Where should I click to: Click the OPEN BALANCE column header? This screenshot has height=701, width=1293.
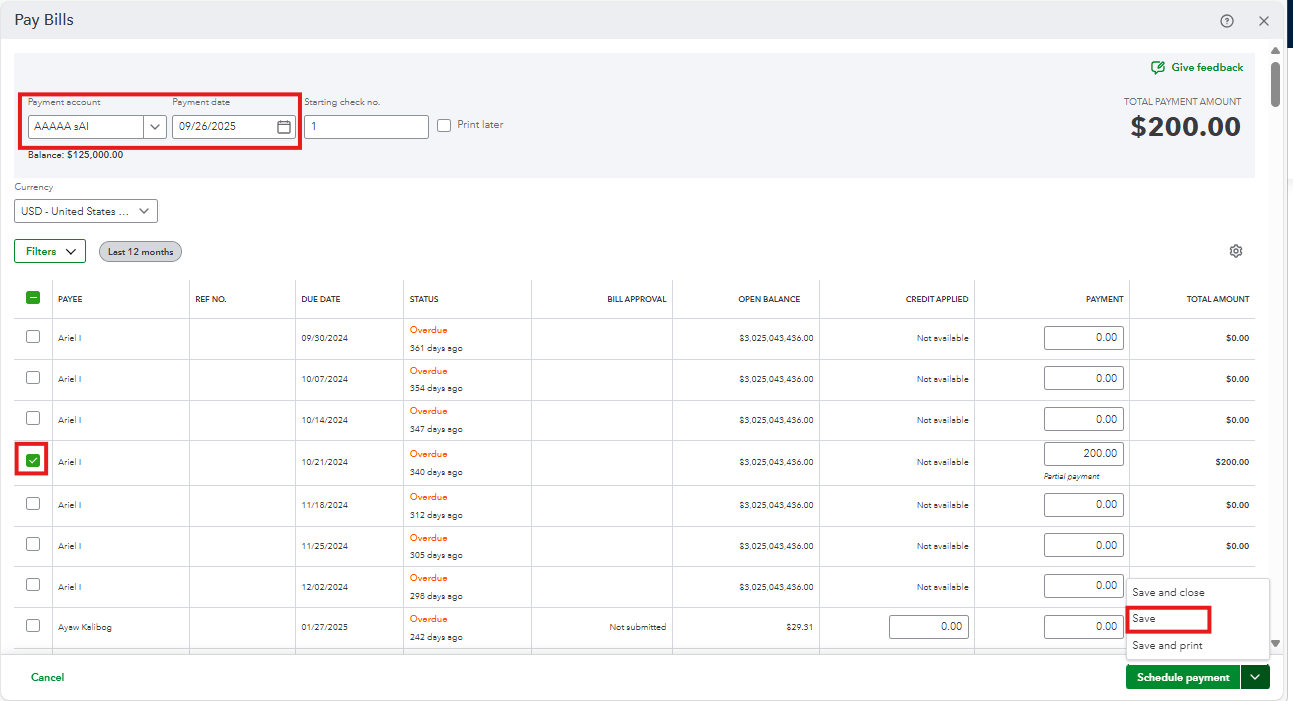click(769, 299)
